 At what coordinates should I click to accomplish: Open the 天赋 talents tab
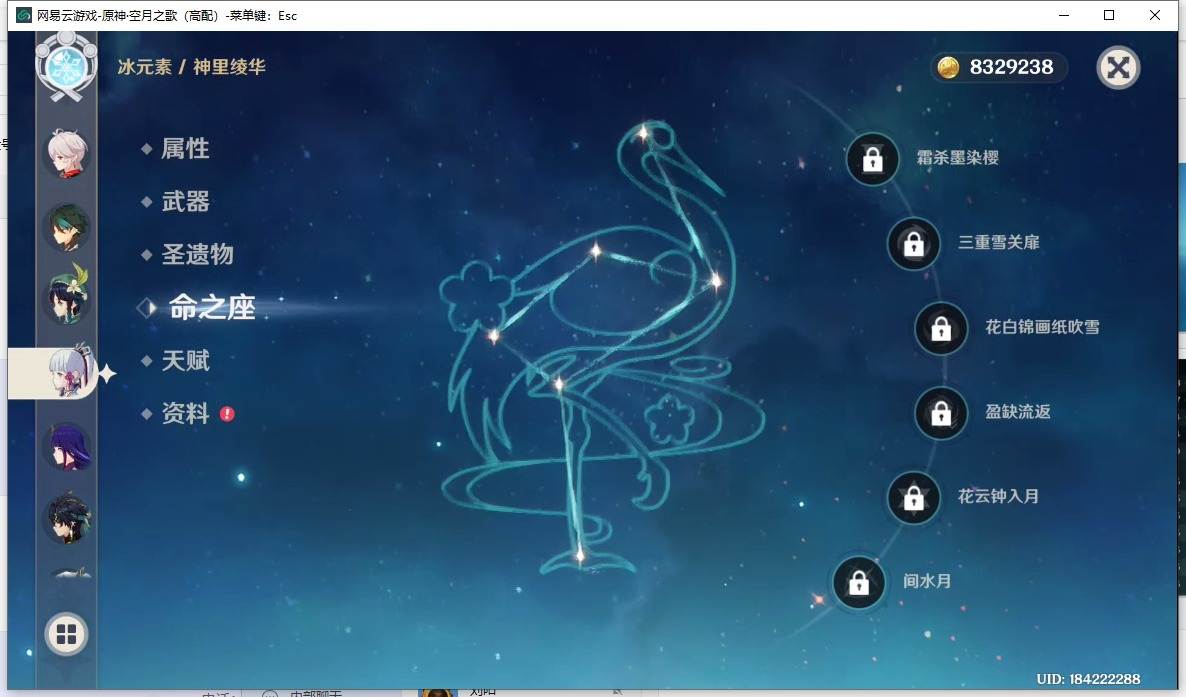(x=185, y=360)
